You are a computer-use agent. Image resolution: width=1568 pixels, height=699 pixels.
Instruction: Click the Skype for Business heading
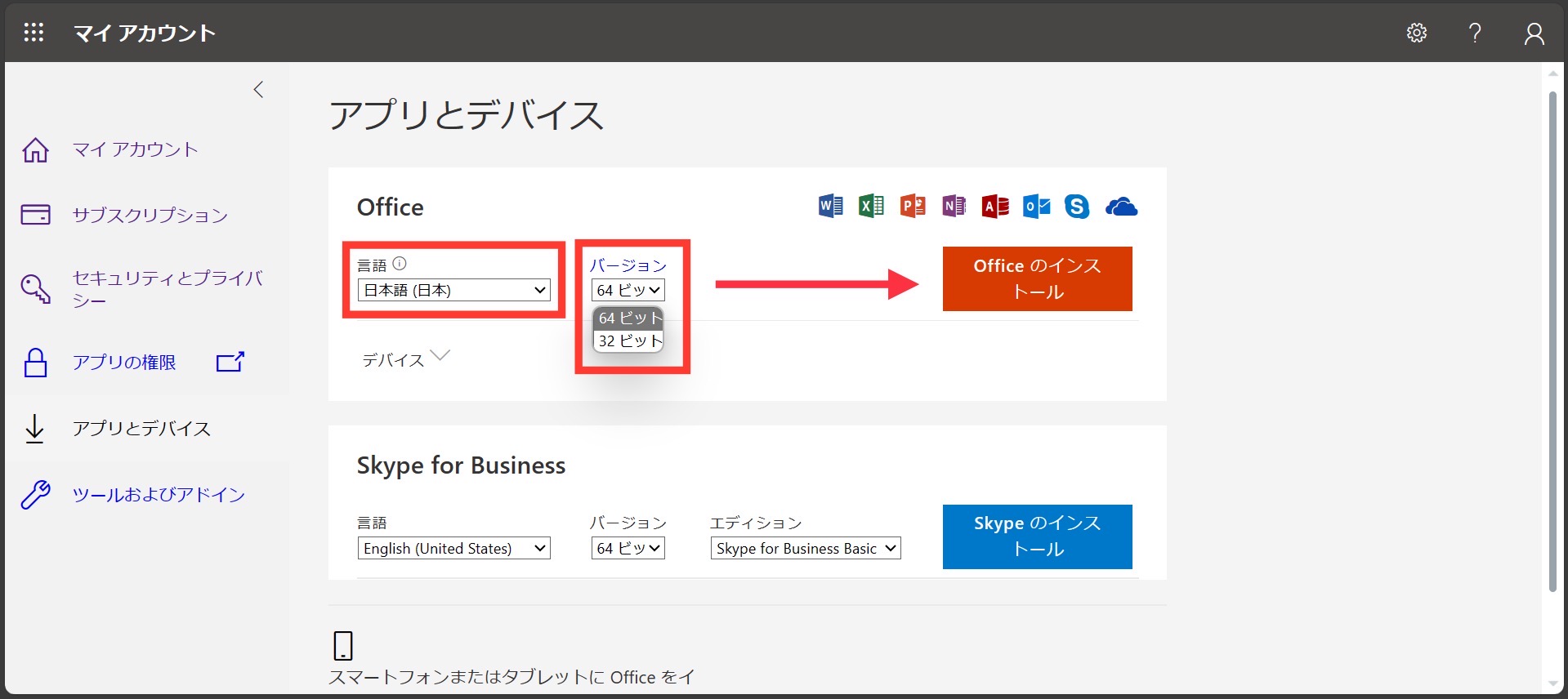coord(461,465)
